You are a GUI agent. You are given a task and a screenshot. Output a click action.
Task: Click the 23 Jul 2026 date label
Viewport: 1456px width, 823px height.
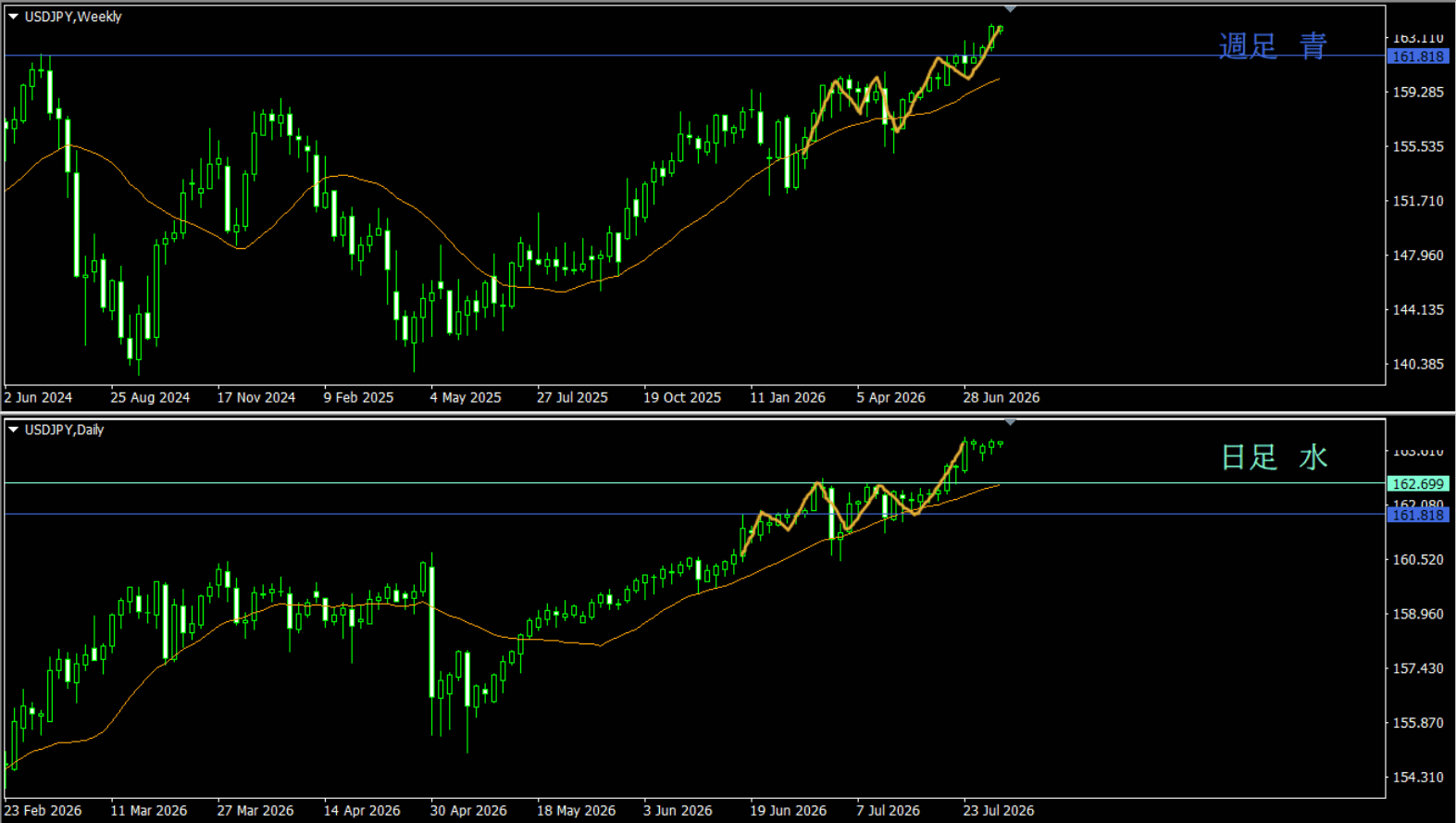(x=999, y=810)
